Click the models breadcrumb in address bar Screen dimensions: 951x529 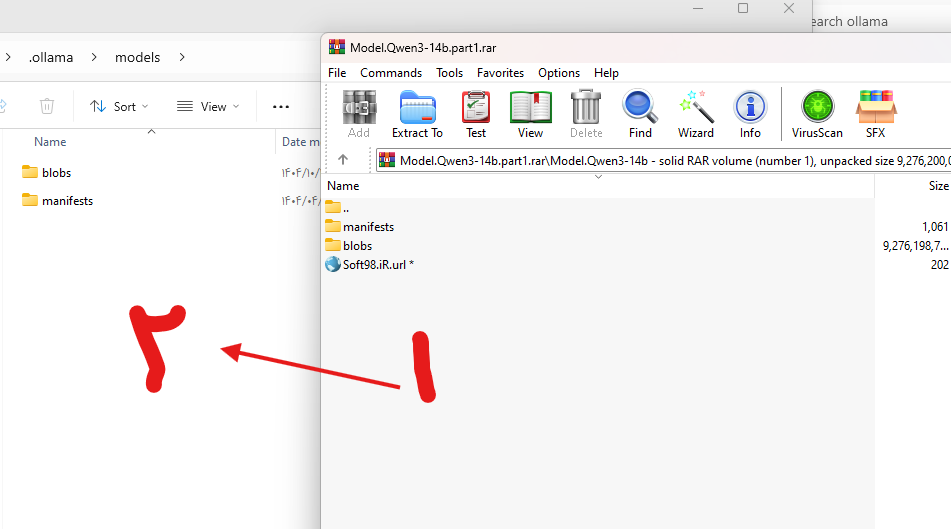(x=137, y=57)
